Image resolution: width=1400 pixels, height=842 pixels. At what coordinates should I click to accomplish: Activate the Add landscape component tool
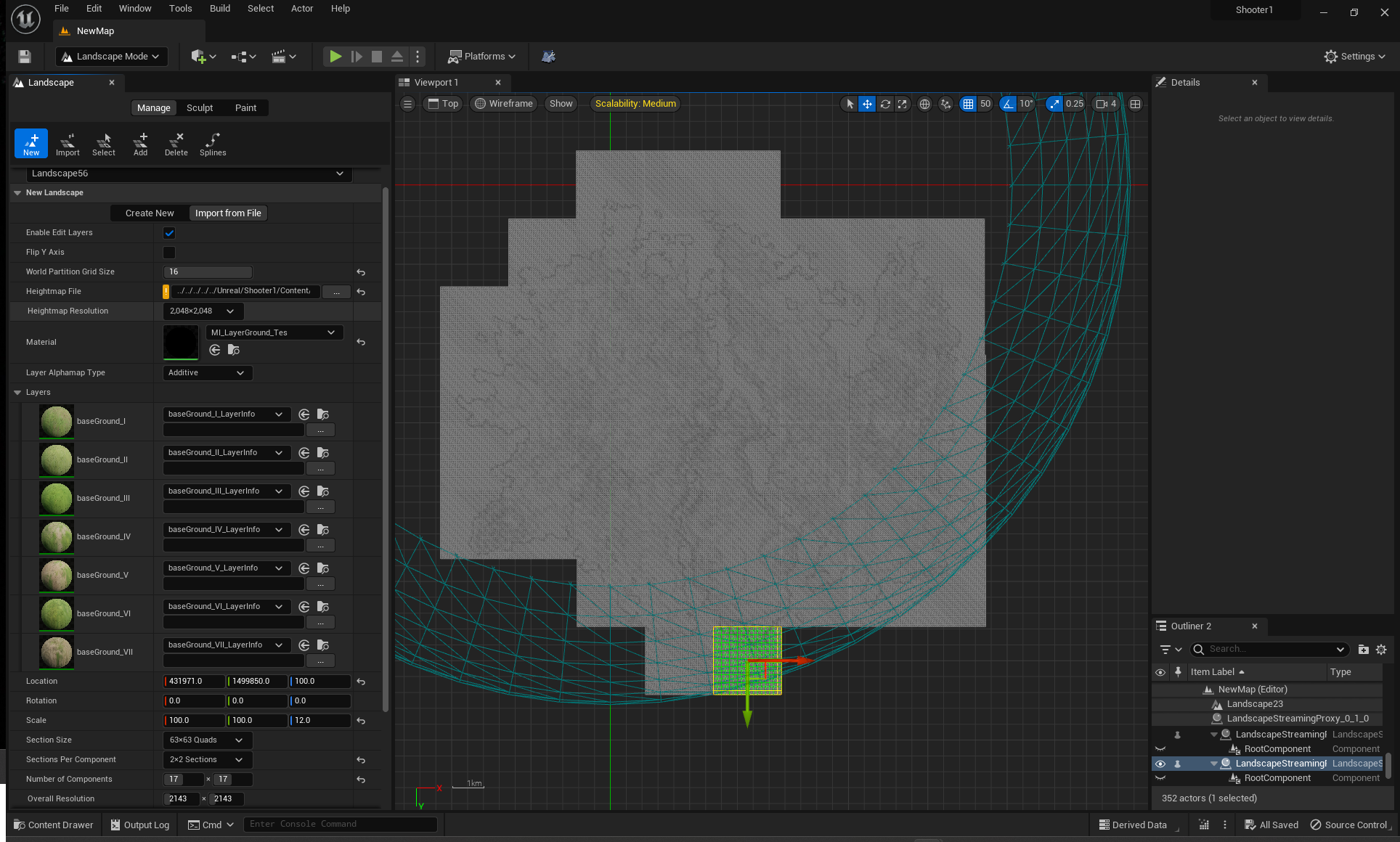(x=140, y=144)
